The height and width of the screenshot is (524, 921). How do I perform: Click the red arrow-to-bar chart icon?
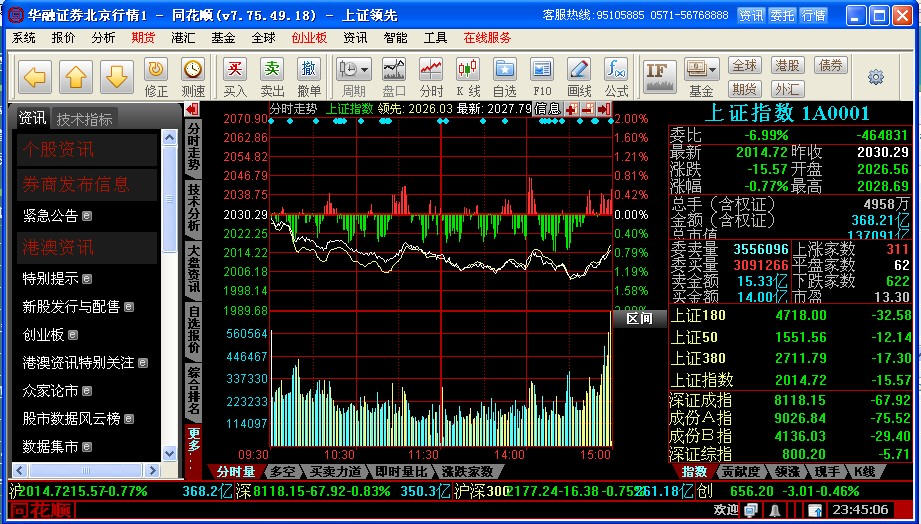point(604,109)
